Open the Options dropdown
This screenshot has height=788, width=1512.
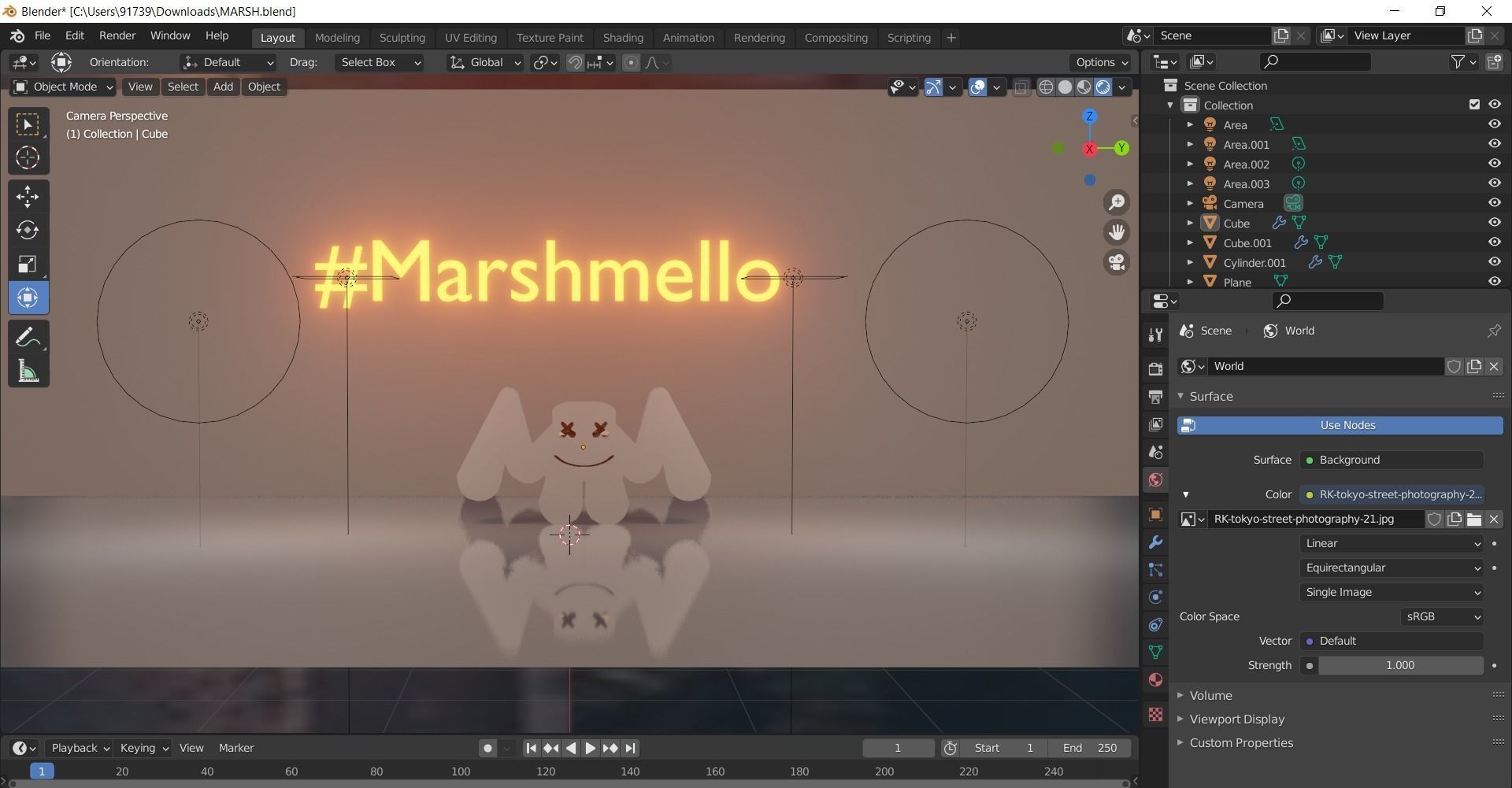pos(1101,62)
